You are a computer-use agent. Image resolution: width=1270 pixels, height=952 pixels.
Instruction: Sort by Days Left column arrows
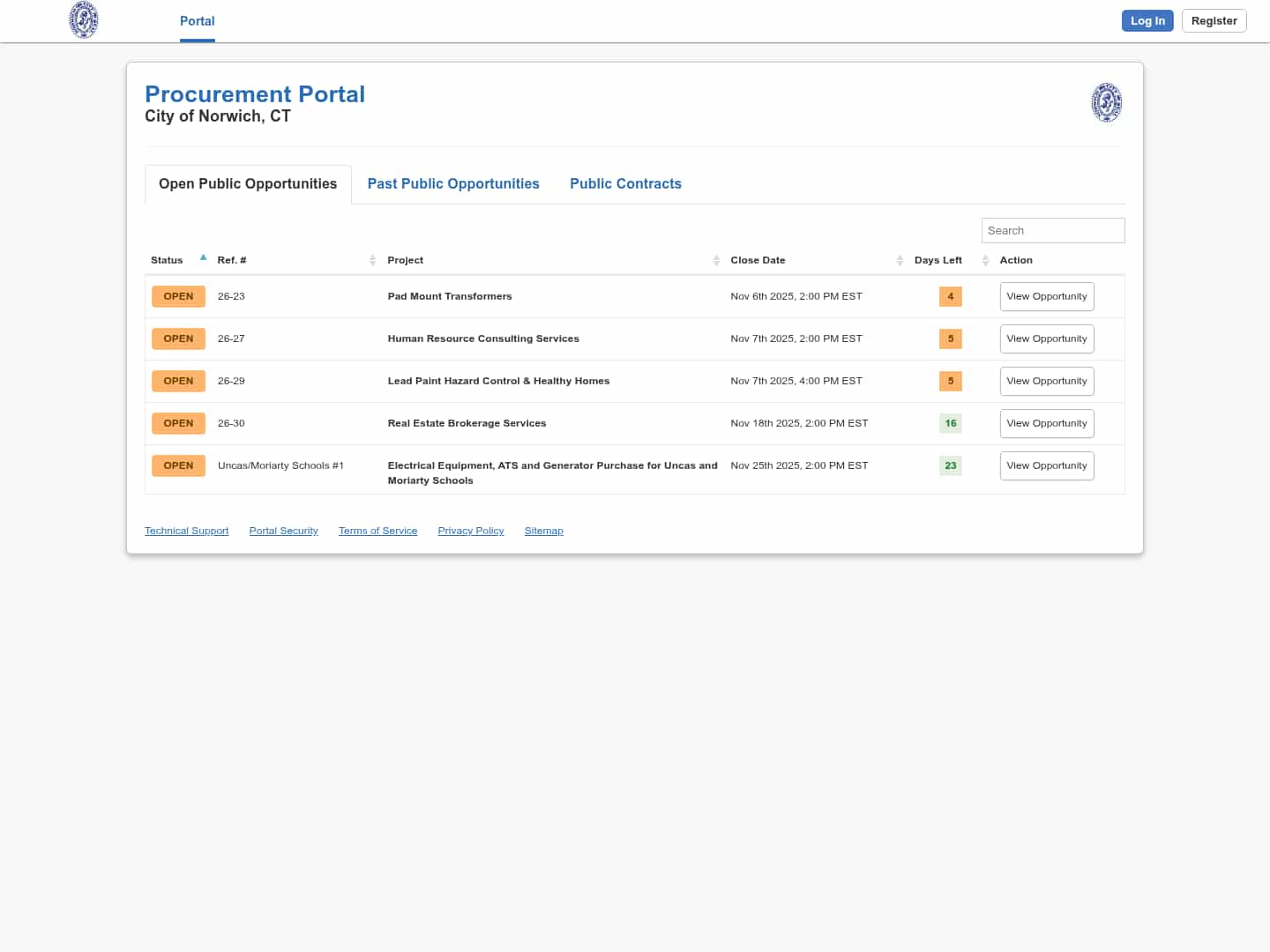[985, 260]
